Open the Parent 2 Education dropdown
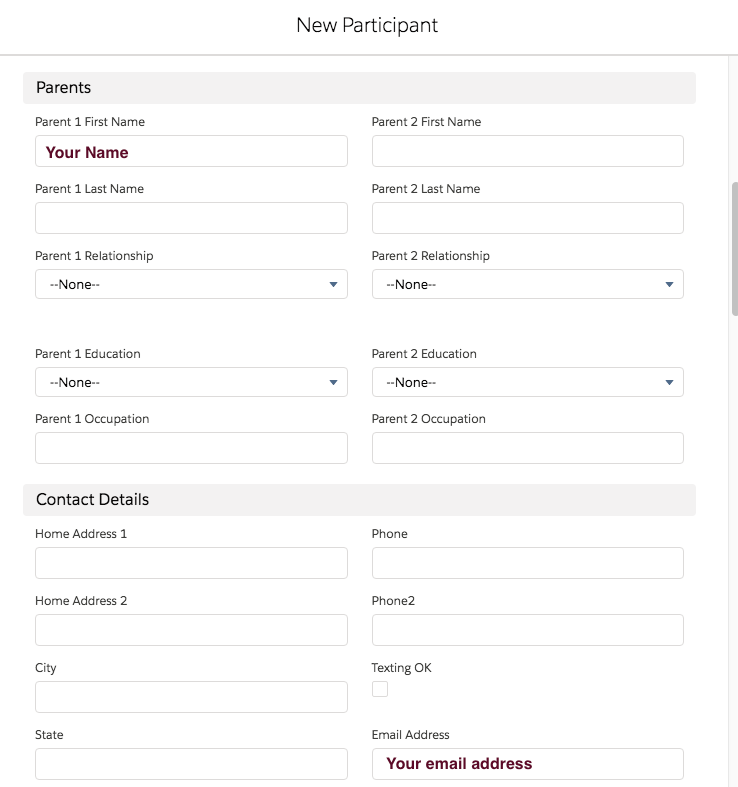This screenshot has width=738, height=787. coord(528,382)
